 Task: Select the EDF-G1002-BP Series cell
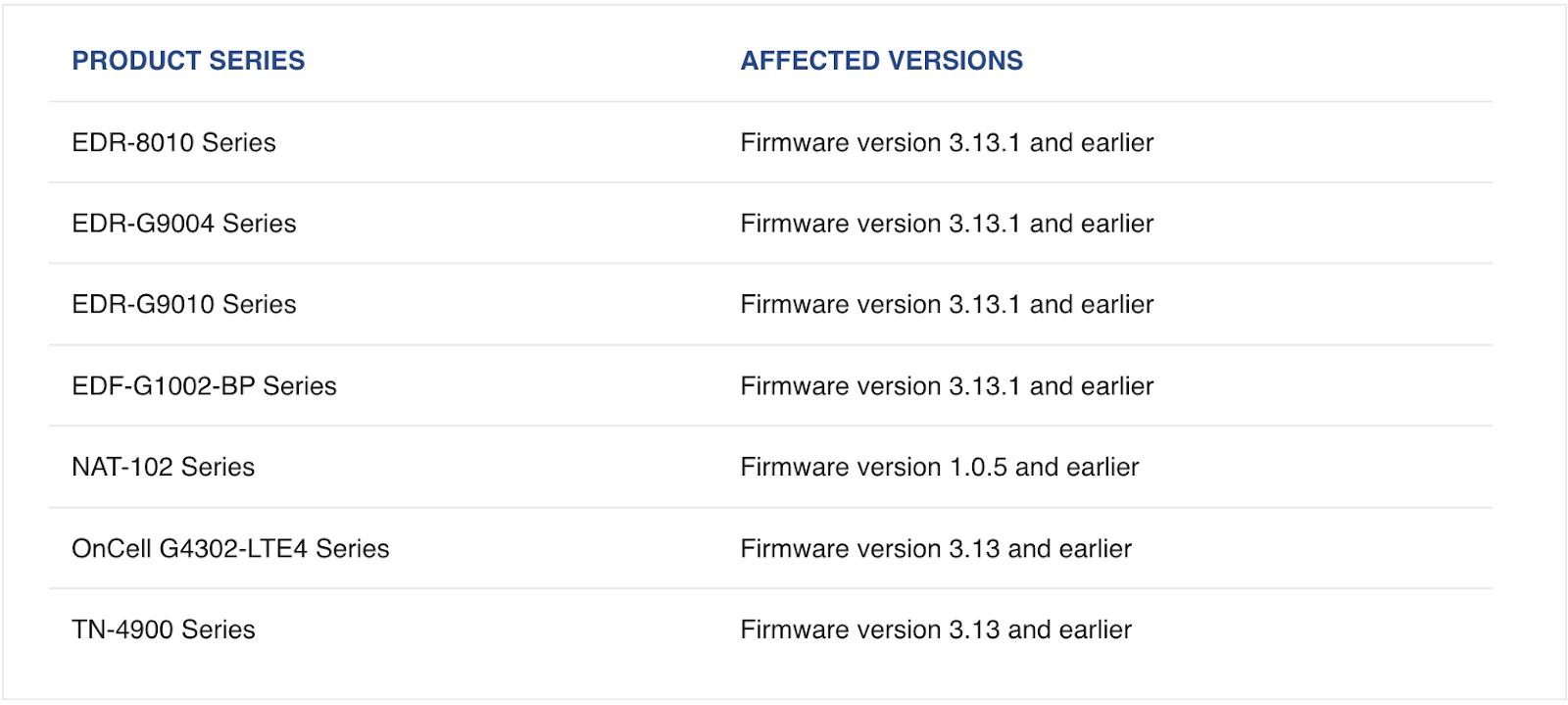coord(204,386)
